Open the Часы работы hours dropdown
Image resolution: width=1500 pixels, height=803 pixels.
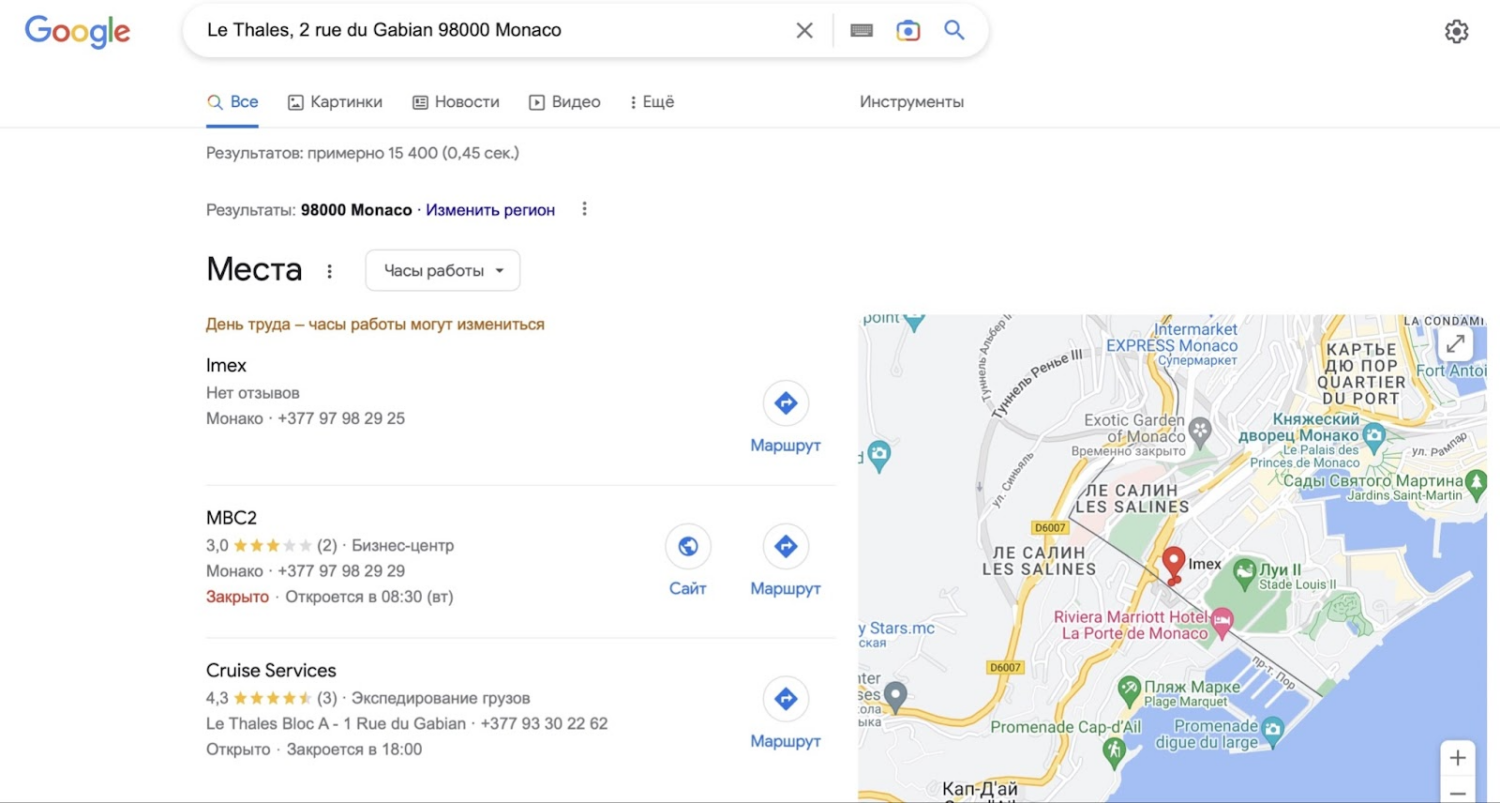pyautogui.click(x=442, y=271)
